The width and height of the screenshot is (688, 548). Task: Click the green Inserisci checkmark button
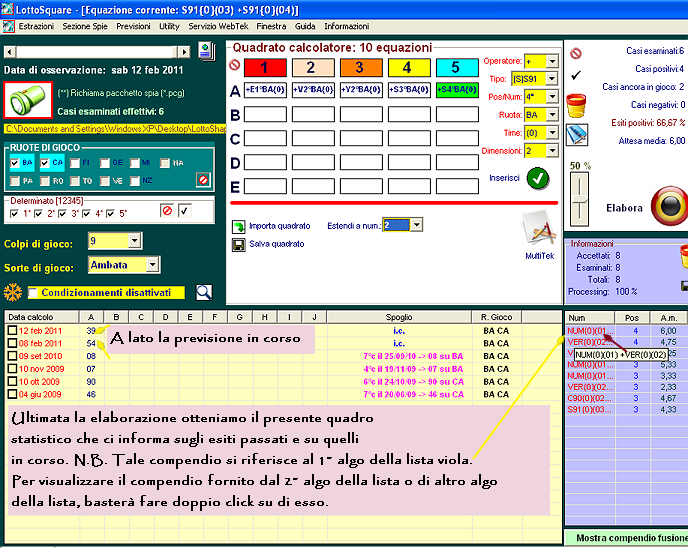(538, 178)
